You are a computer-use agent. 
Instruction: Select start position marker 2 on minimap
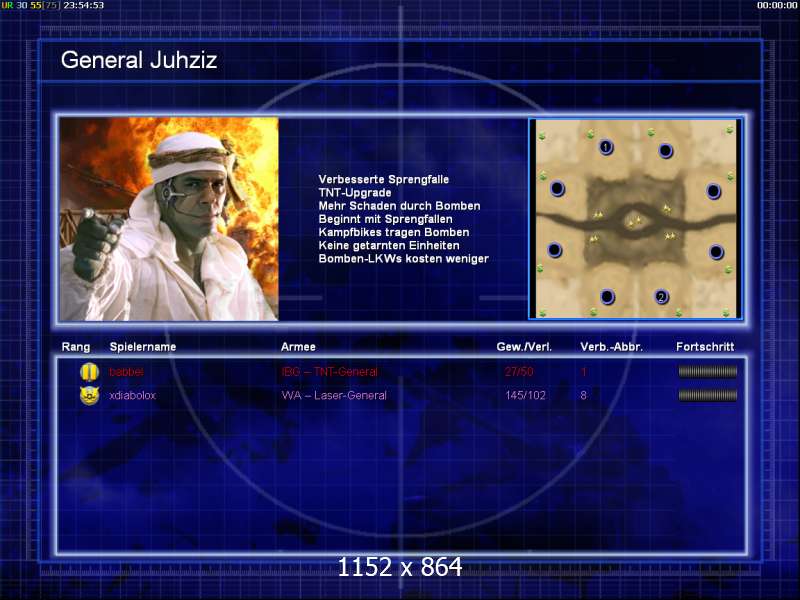[x=661, y=297]
